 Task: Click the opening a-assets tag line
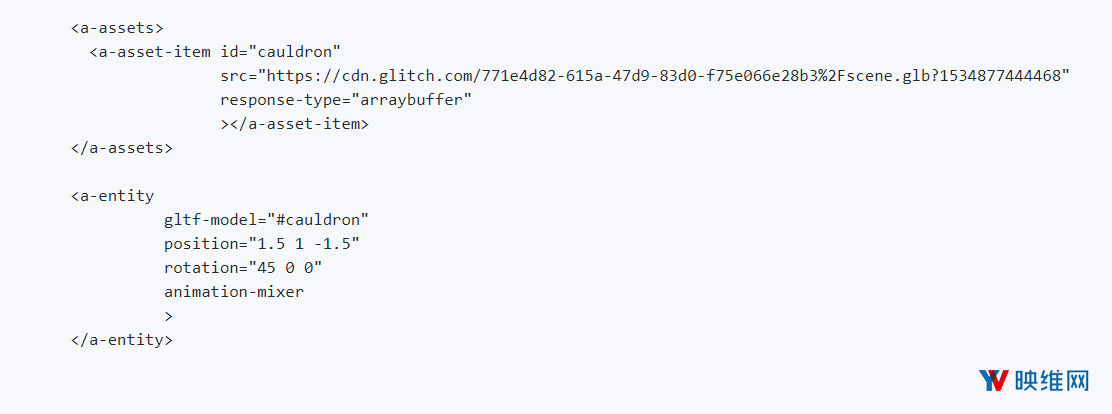117,28
